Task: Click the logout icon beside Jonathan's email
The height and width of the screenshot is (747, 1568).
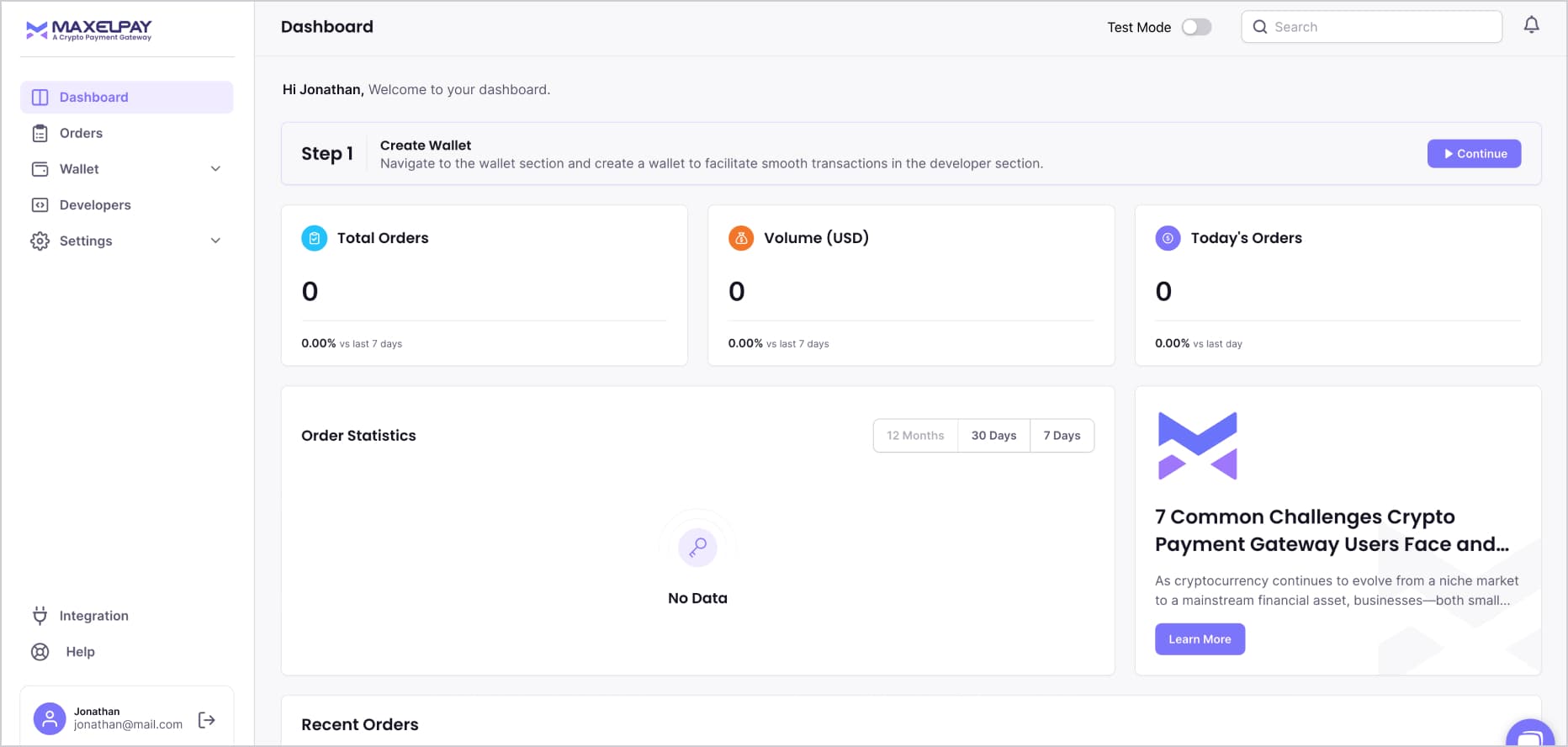Action: point(207,719)
